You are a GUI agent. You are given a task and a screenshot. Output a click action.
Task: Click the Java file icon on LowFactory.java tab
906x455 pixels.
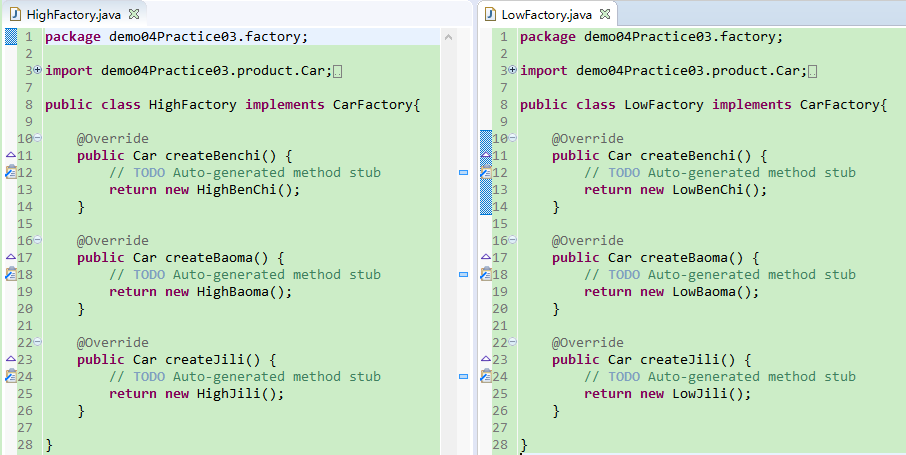(491, 14)
